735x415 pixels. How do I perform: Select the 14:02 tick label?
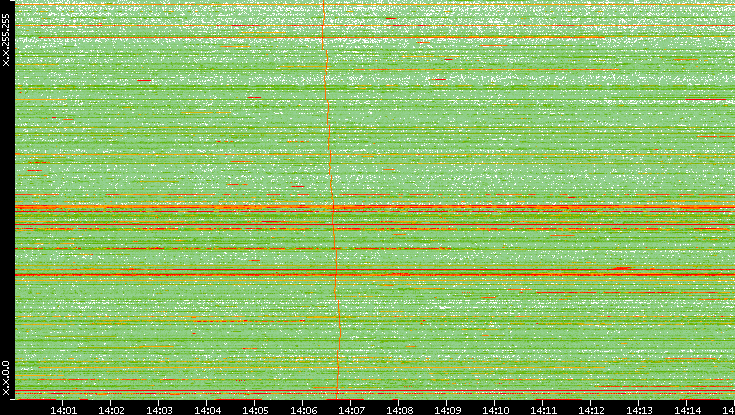(111, 410)
